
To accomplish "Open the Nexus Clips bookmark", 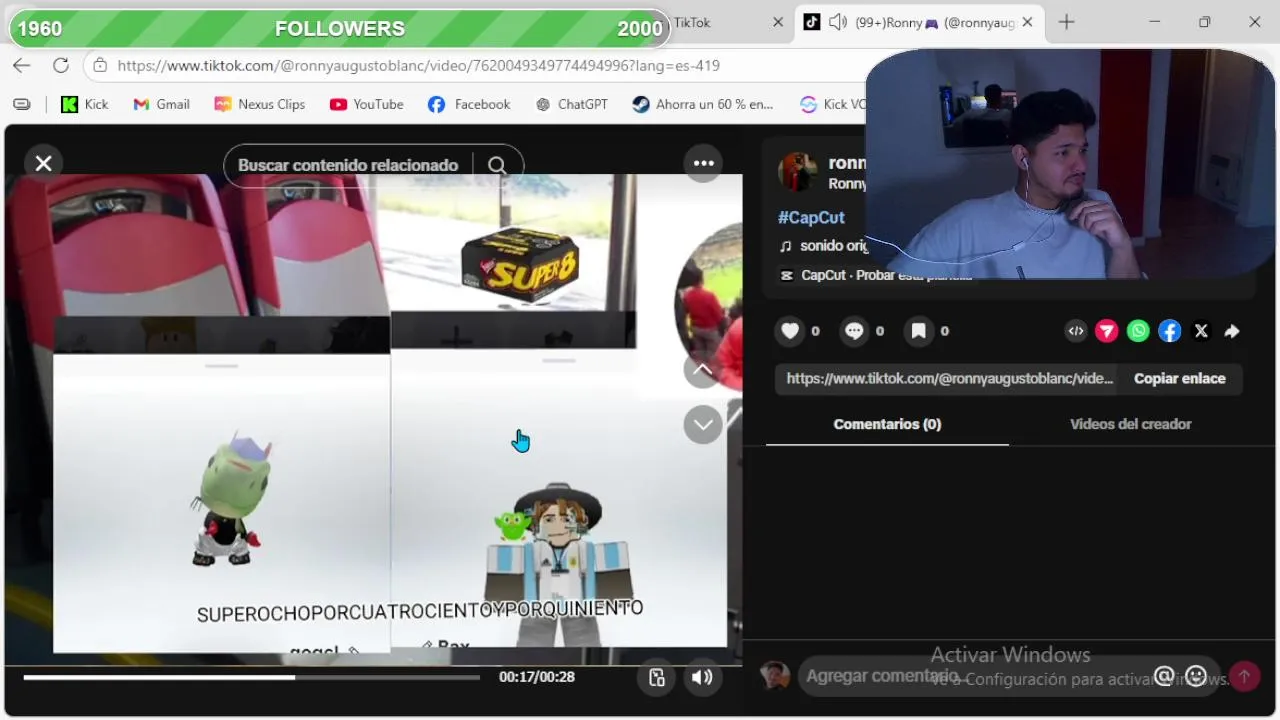I will click(x=260, y=104).
